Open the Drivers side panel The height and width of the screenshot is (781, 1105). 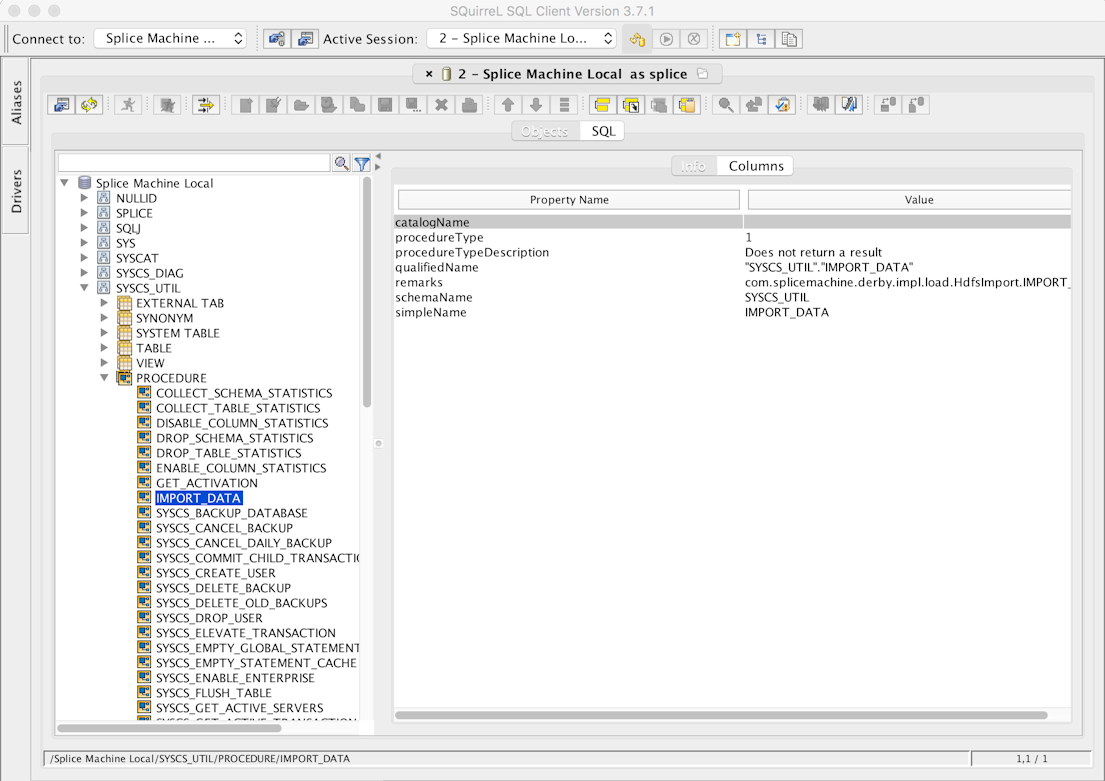point(16,191)
